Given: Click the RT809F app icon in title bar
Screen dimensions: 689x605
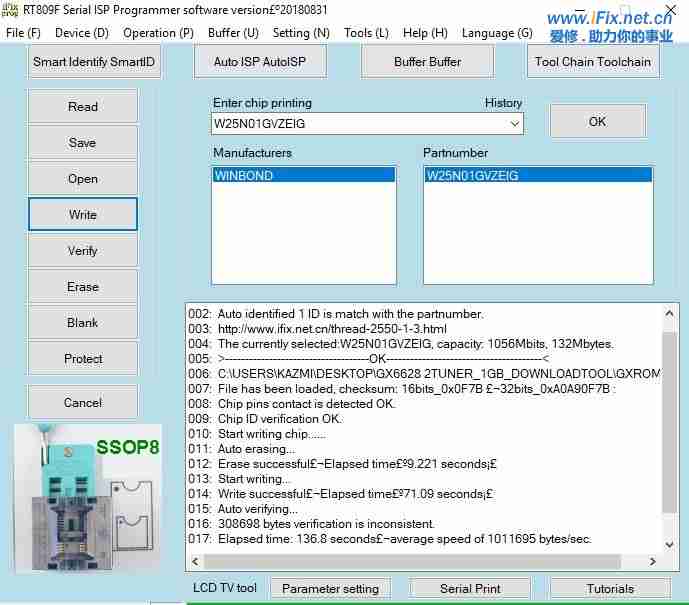Looking at the screenshot, I should 11,10.
